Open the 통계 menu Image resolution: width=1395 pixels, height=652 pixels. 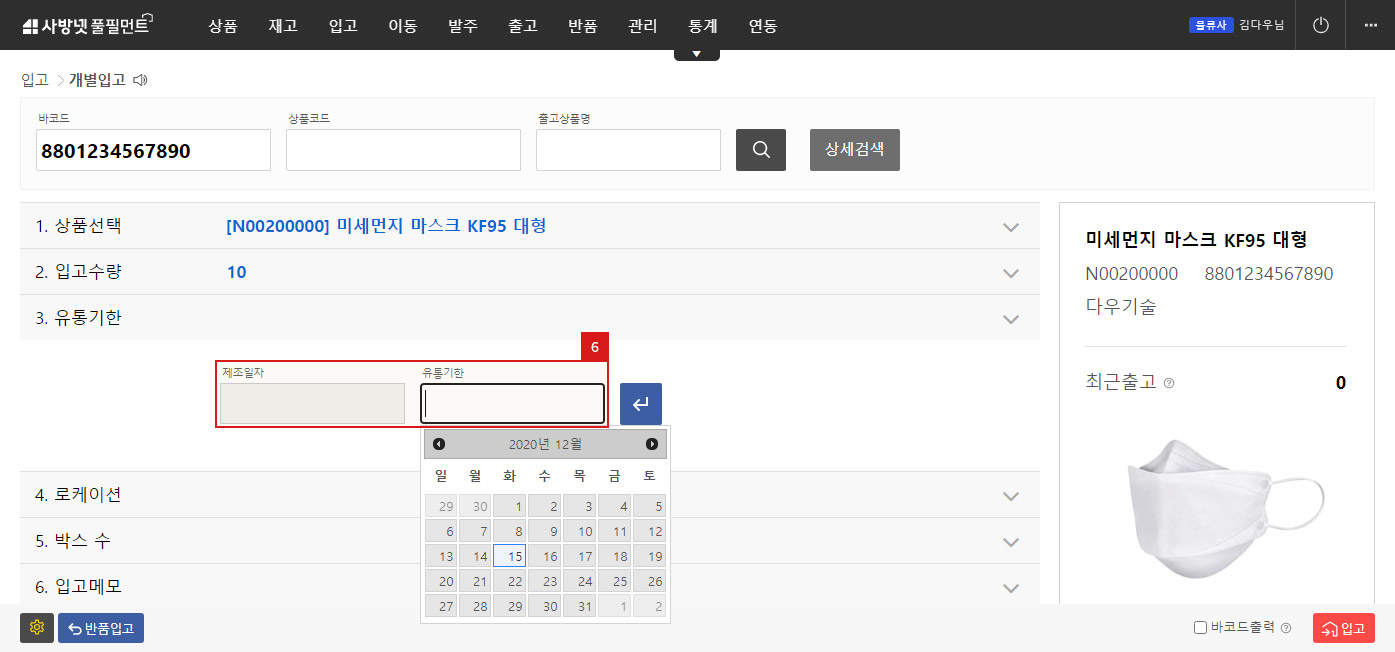[703, 26]
